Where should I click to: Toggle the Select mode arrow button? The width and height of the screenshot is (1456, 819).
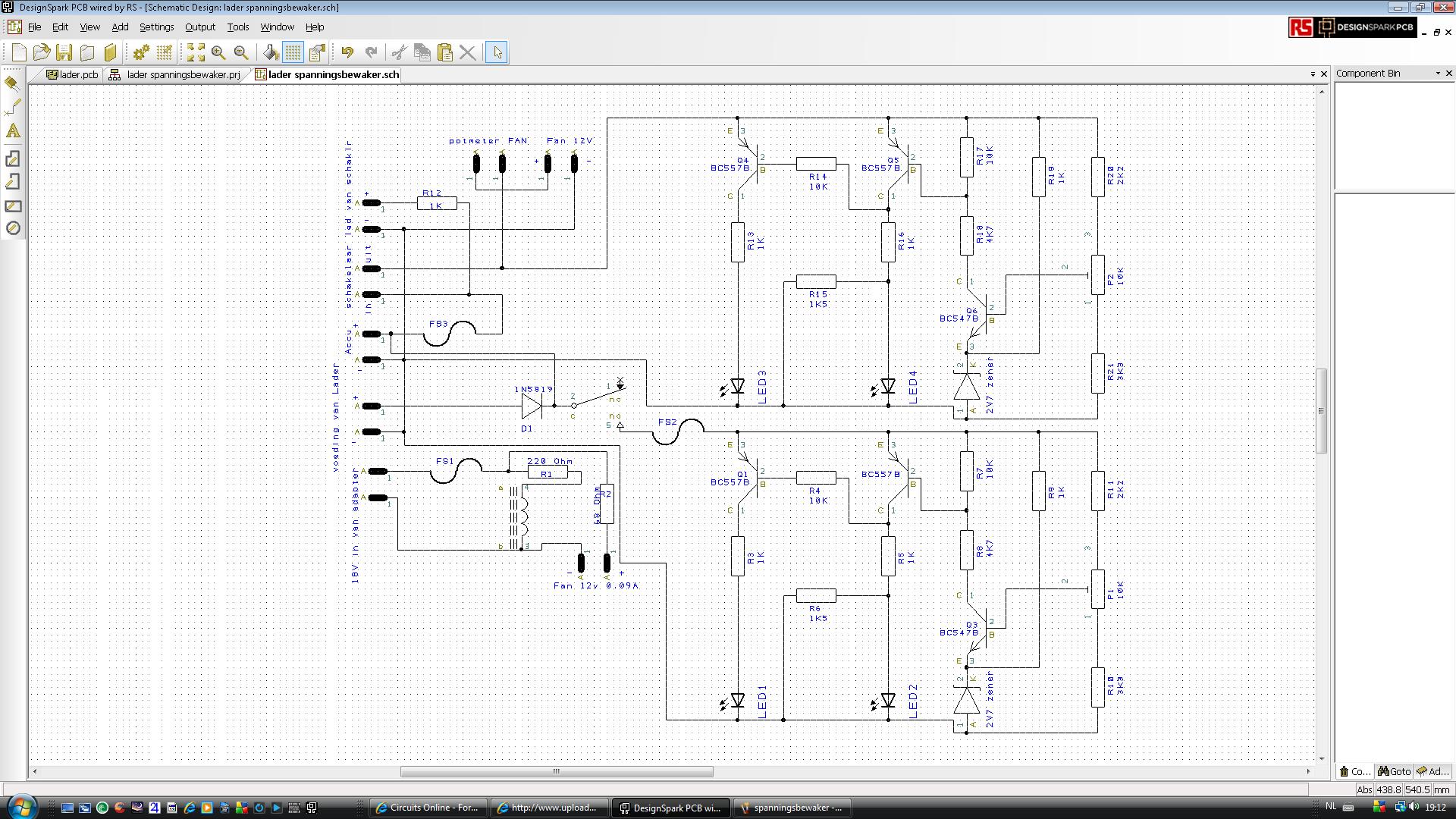[497, 52]
